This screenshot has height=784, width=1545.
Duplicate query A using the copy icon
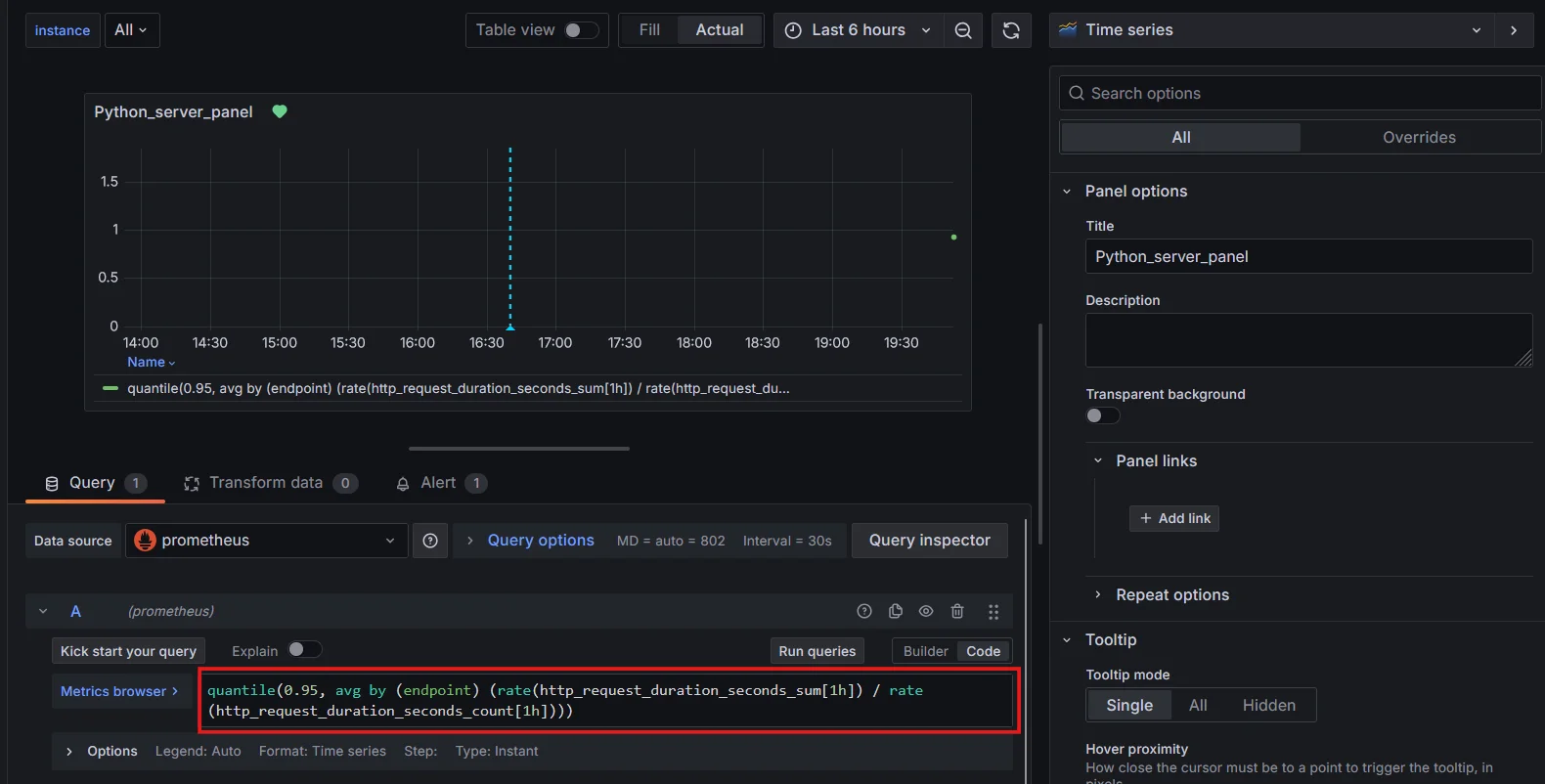point(896,611)
